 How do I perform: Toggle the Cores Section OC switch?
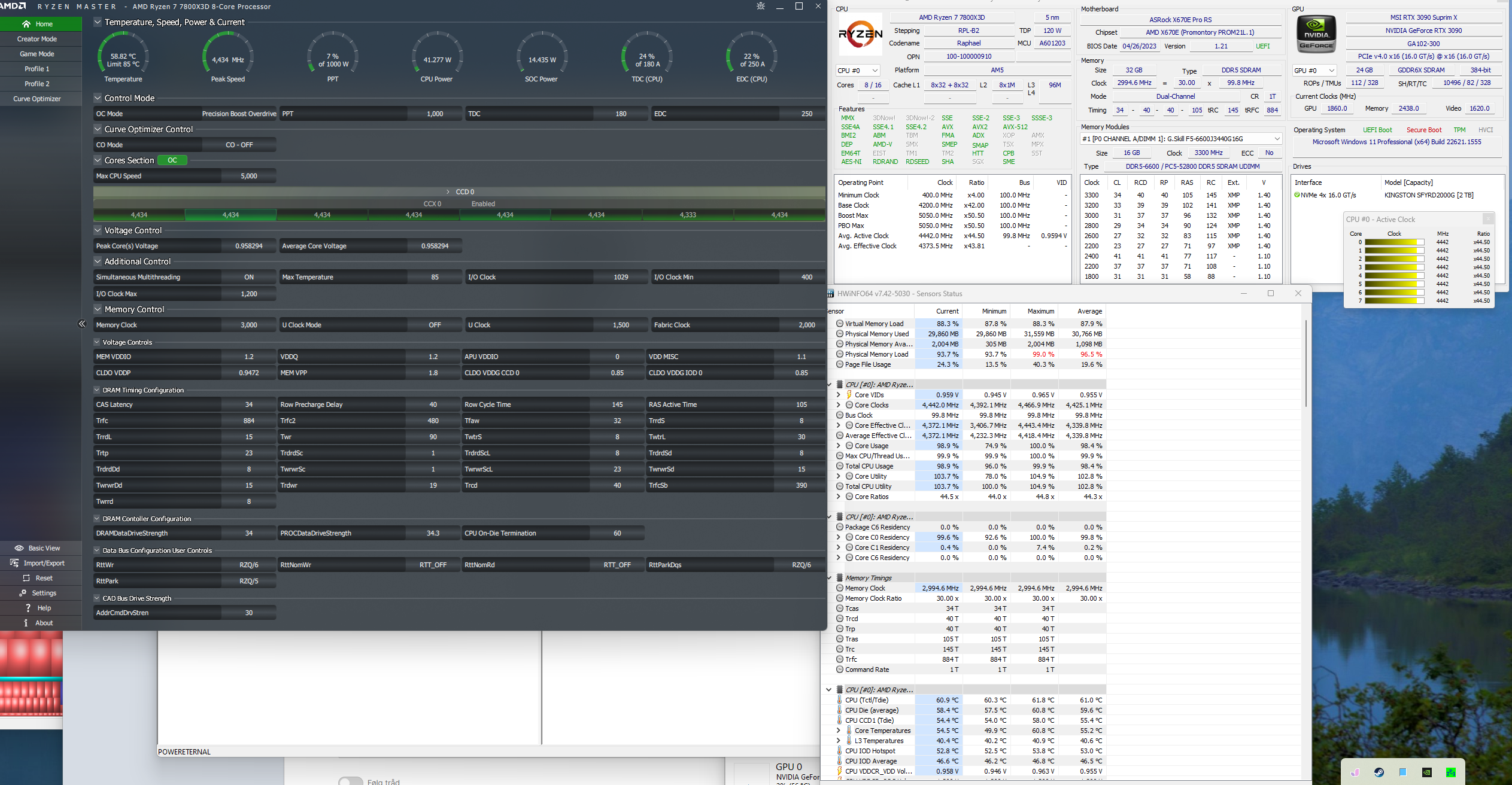(x=172, y=160)
